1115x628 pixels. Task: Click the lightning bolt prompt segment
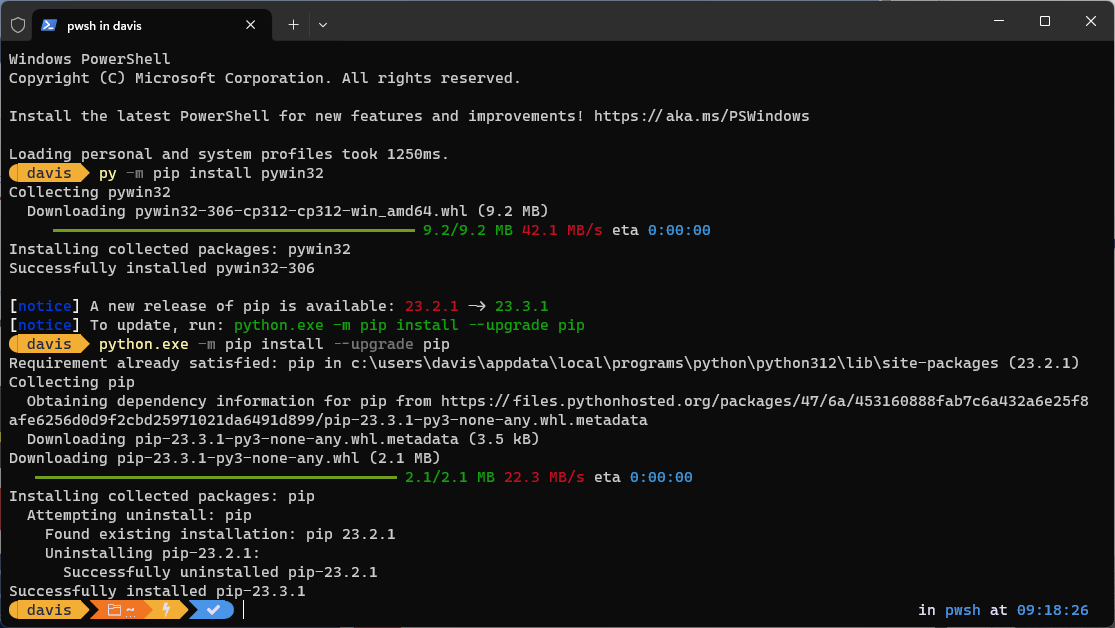pos(166,609)
